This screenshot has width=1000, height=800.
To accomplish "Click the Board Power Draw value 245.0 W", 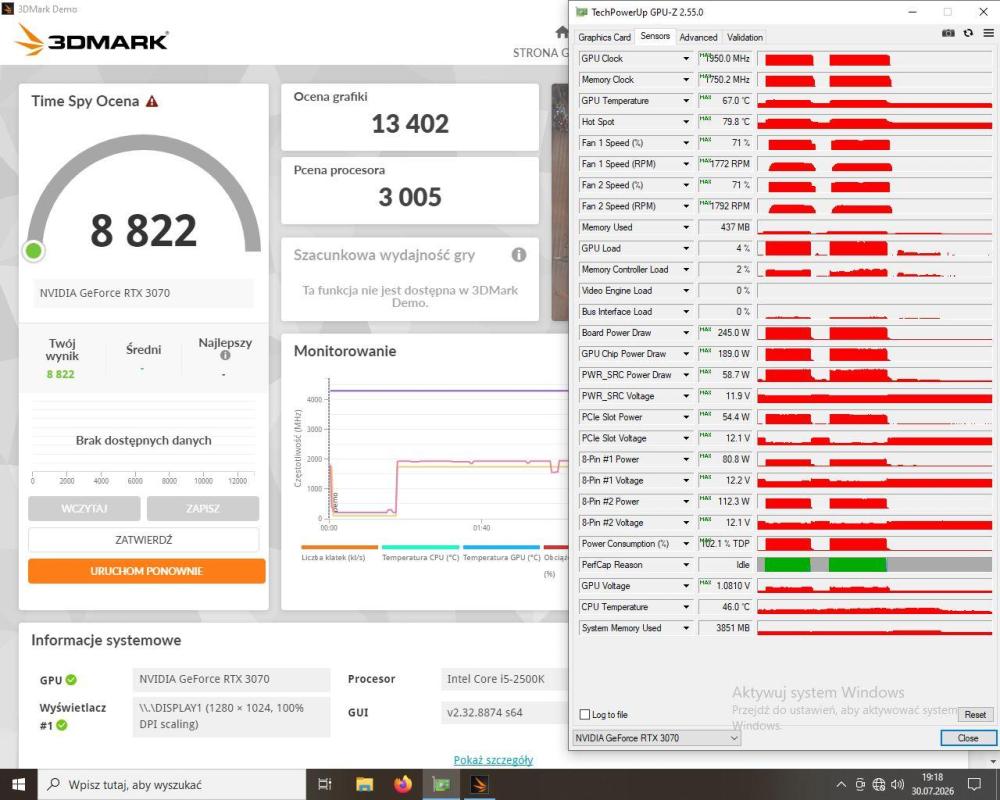I will pyautogui.click(x=725, y=333).
